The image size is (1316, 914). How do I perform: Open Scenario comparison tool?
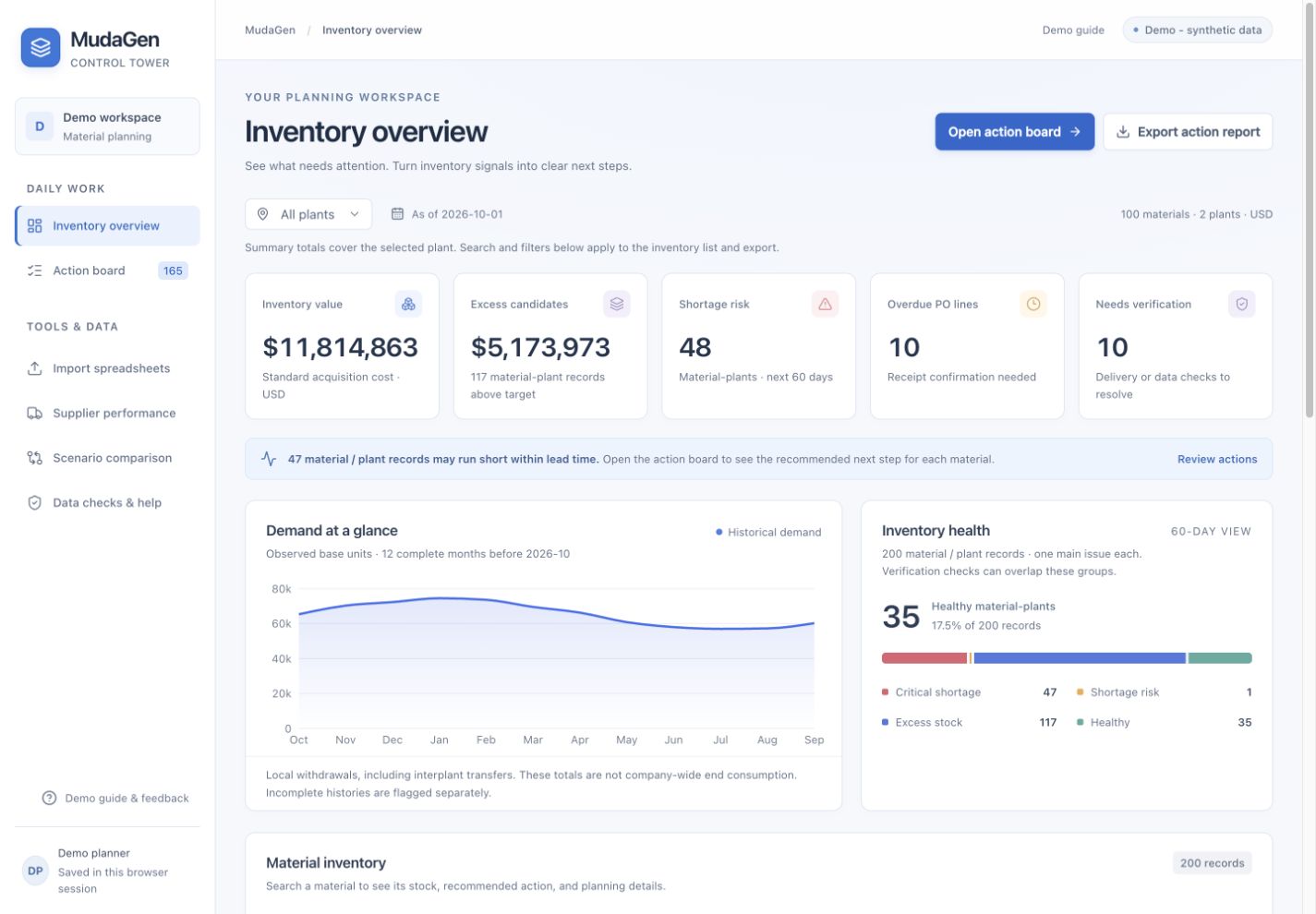pos(107,458)
